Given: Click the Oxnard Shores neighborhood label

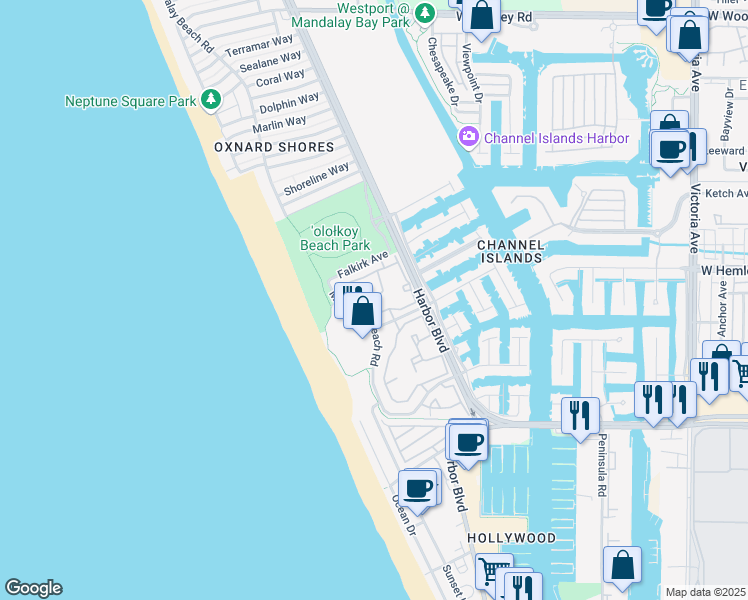Looking at the screenshot, I should pyautogui.click(x=274, y=147).
